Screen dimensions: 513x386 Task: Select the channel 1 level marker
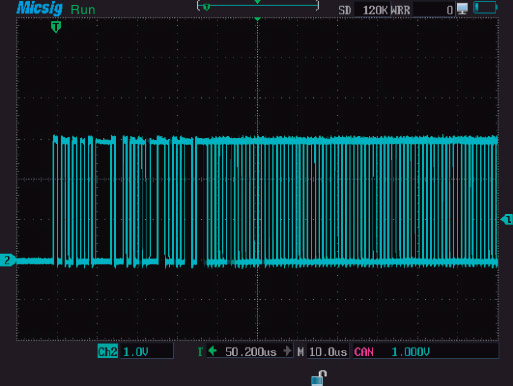[x=507, y=219]
